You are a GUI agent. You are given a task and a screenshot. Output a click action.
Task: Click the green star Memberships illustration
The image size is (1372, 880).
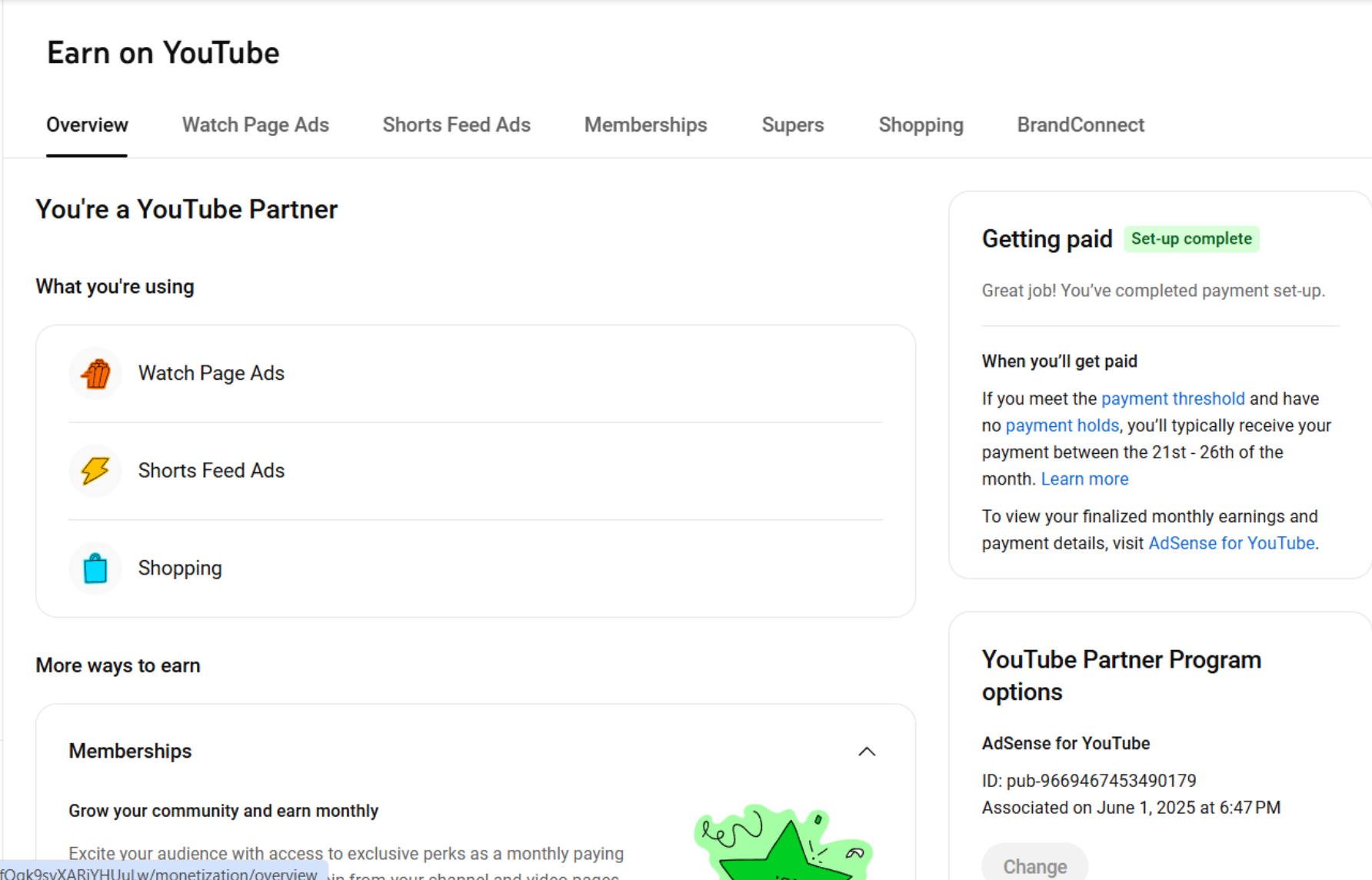(784, 843)
